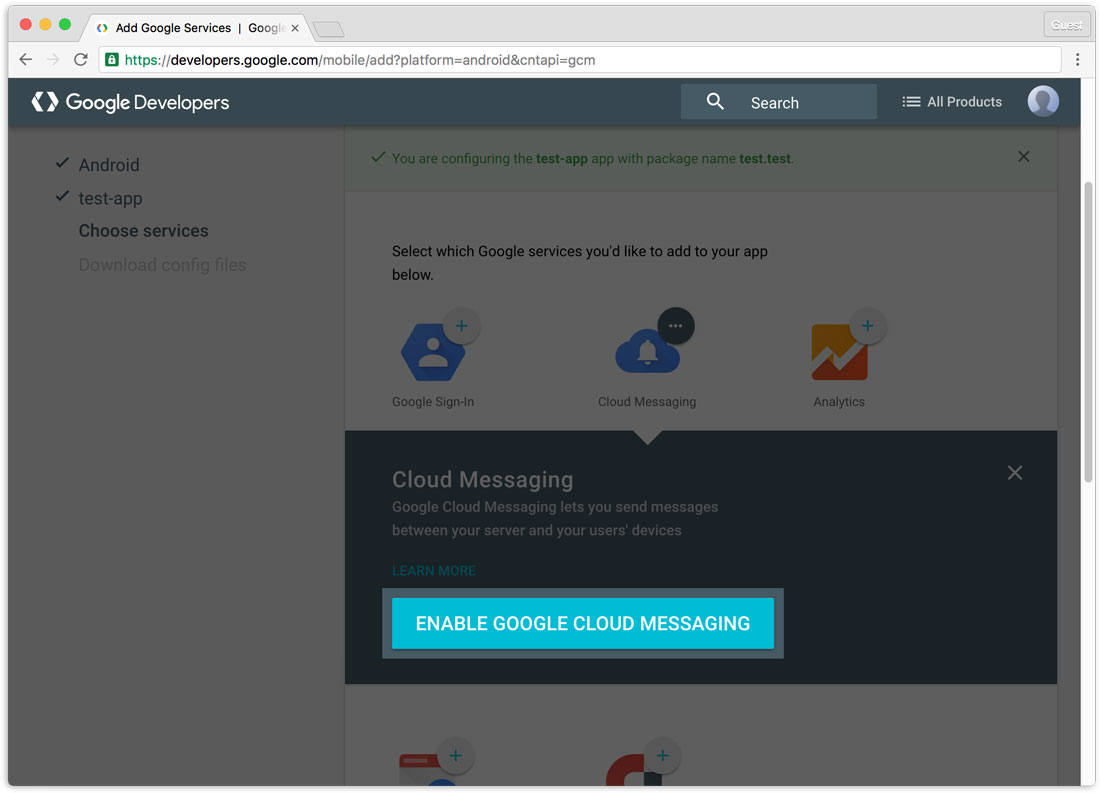Click the Cloud Messaging ellipsis badge

tap(676, 326)
